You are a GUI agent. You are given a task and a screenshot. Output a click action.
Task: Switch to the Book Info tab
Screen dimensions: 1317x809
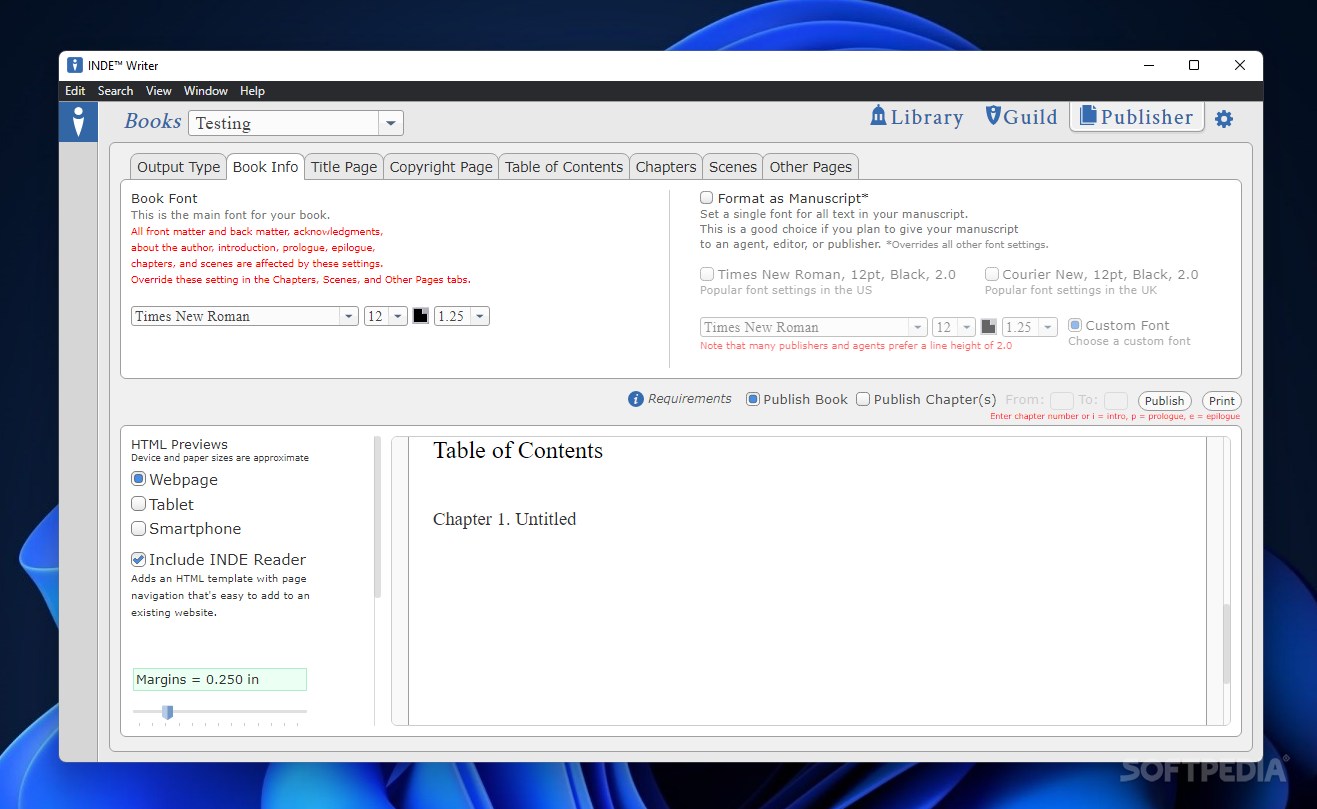click(265, 167)
